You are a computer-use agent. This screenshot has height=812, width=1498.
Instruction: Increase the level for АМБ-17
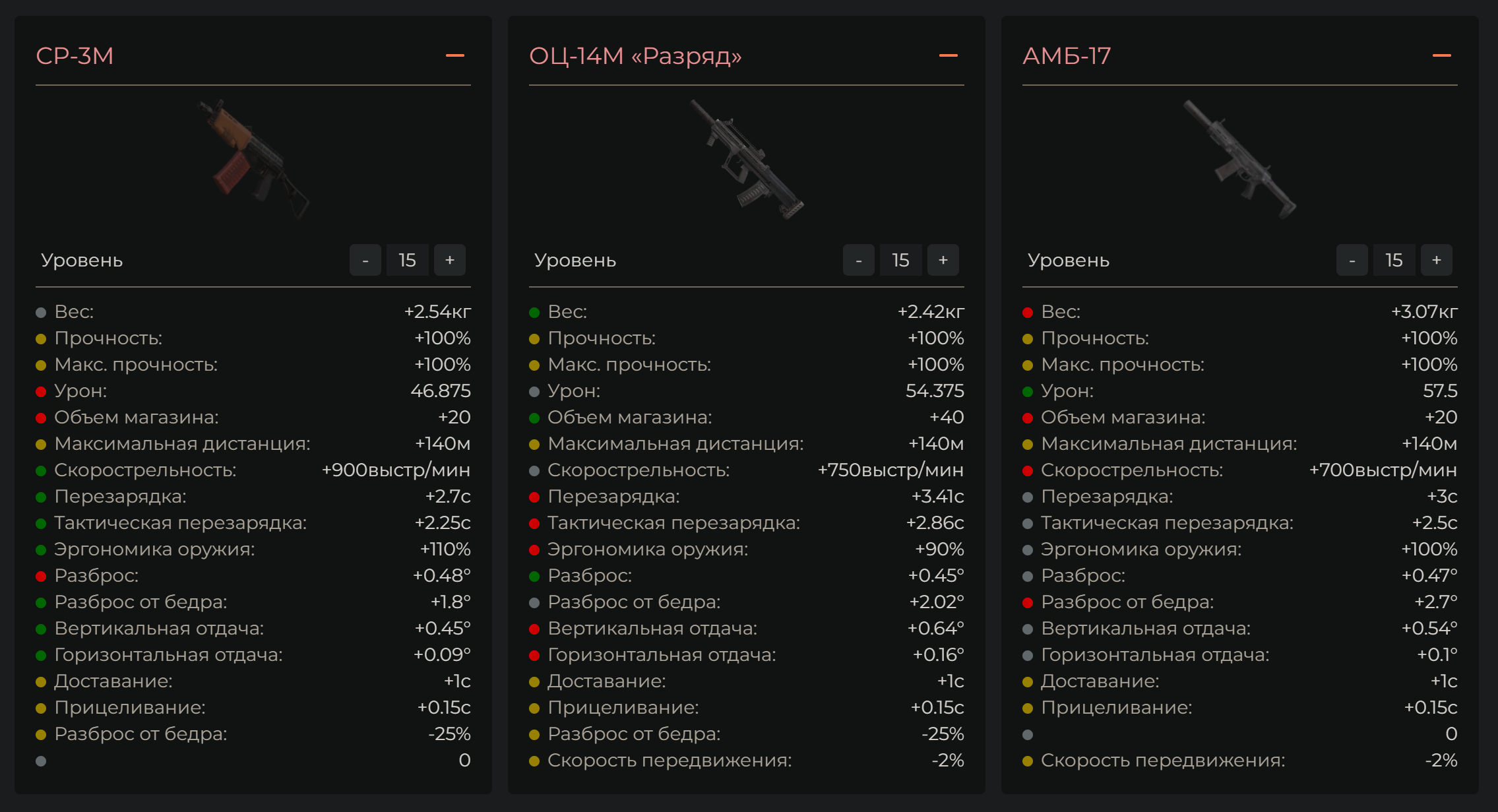1437,260
